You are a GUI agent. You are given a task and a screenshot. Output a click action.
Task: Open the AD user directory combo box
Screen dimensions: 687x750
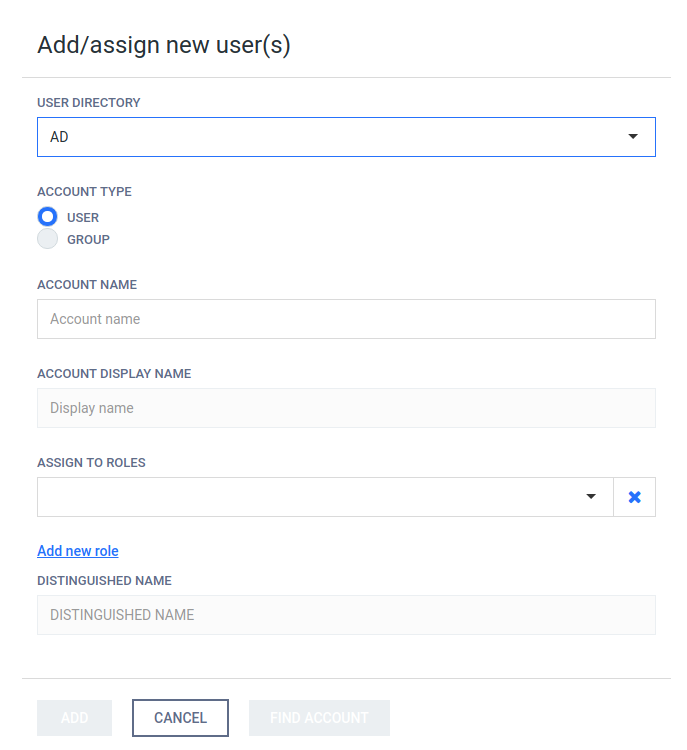[x=346, y=137]
